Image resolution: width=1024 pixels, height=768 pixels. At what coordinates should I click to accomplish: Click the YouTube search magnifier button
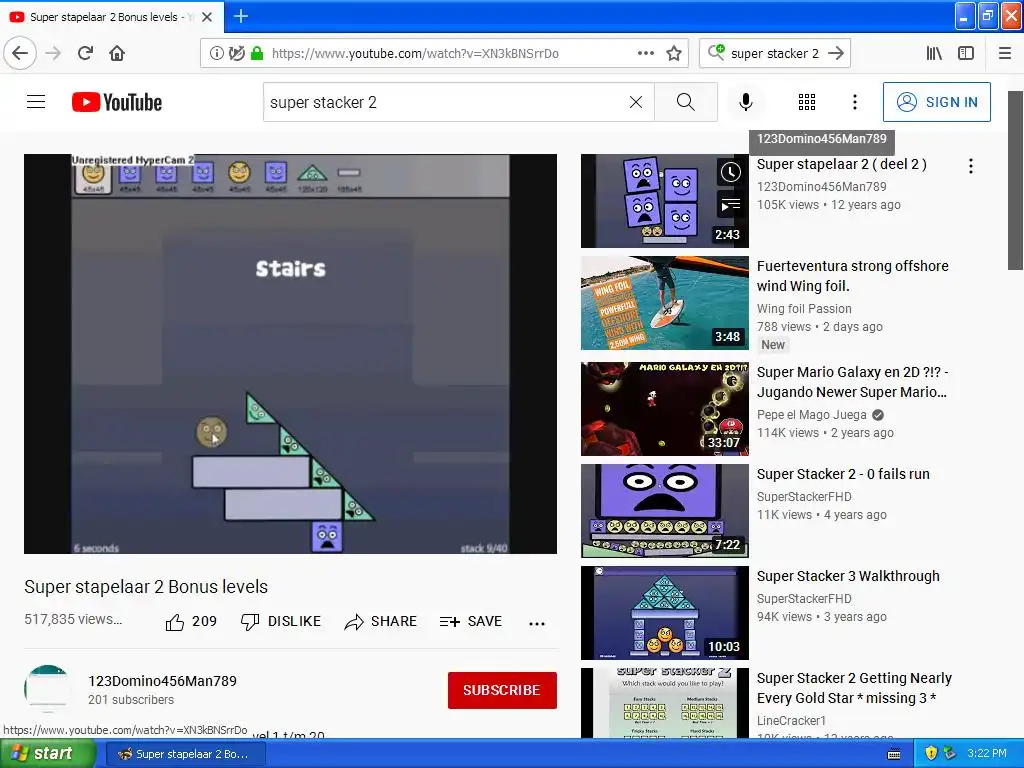pyautogui.click(x=686, y=102)
